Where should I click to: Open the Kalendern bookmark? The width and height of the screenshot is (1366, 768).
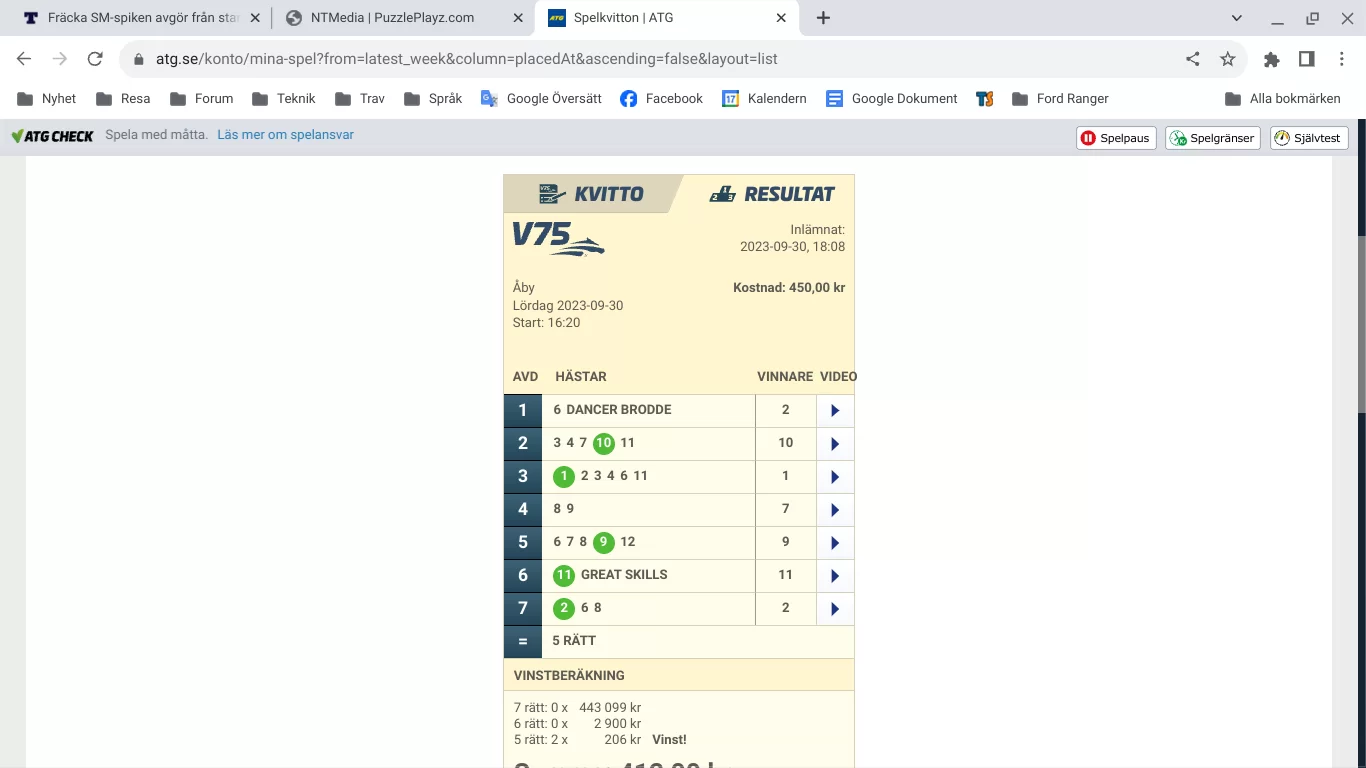click(764, 99)
